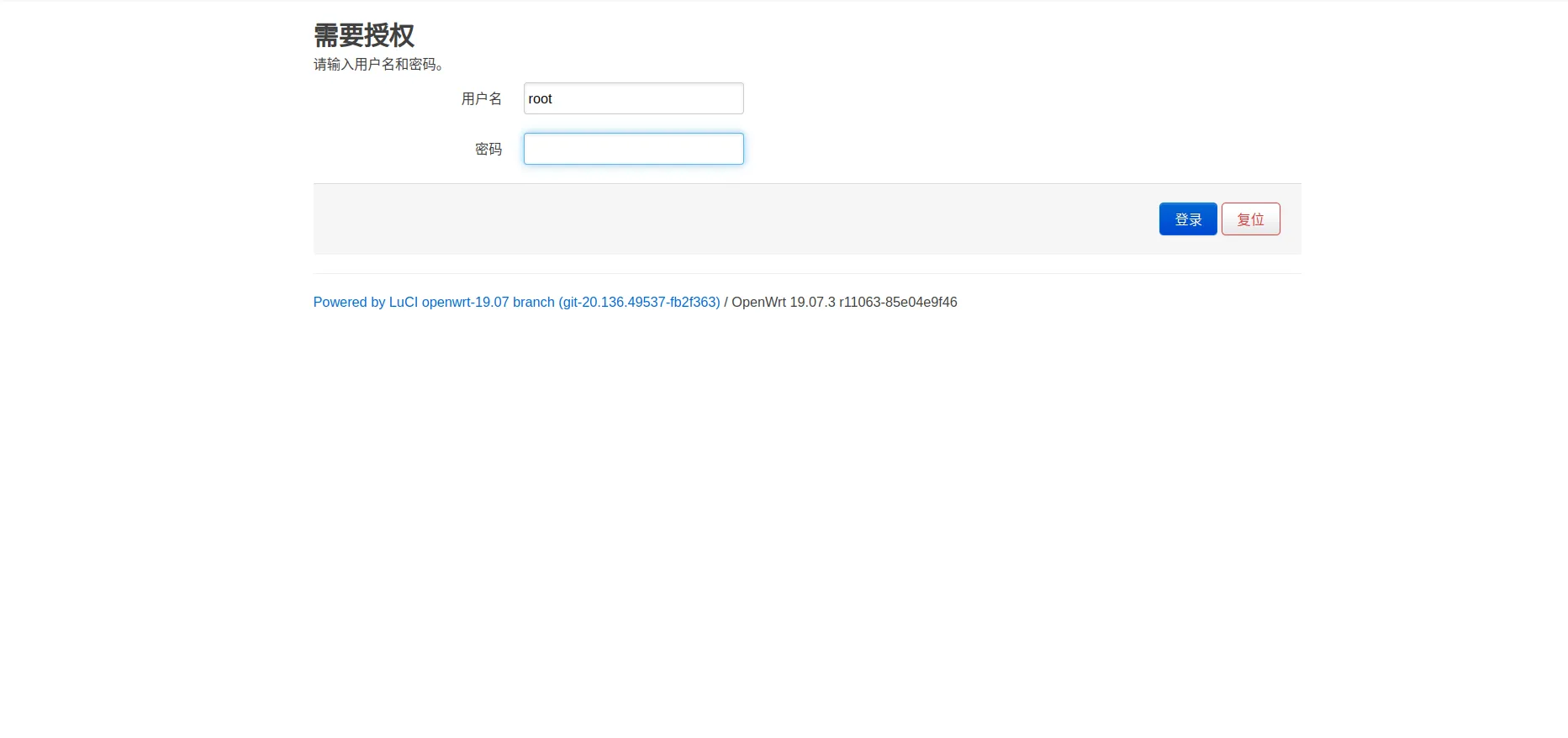Click the 用户名 field label
1568x738 pixels.
(481, 99)
